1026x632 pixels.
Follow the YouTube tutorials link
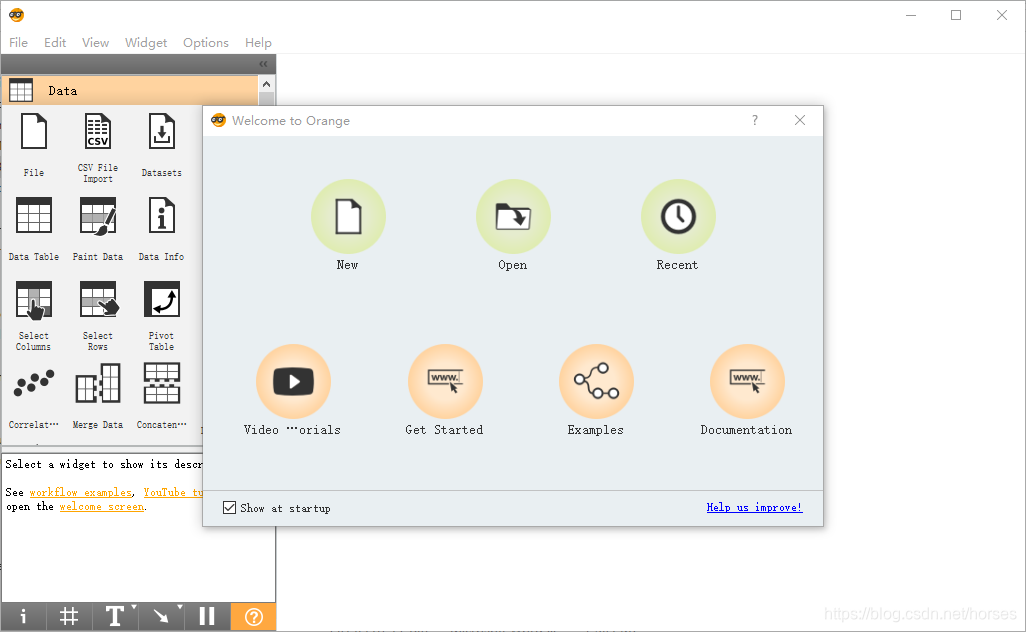point(173,492)
